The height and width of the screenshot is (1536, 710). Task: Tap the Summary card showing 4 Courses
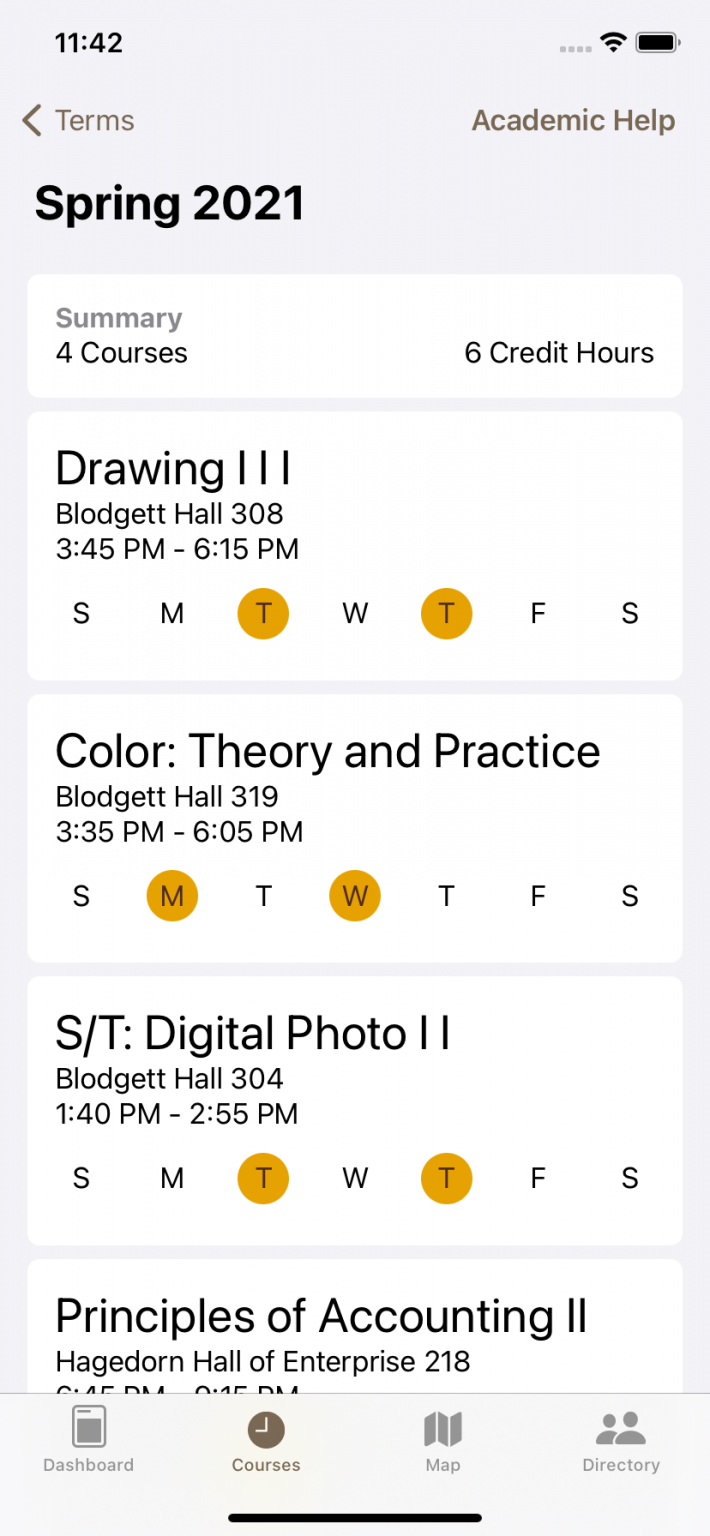355,336
